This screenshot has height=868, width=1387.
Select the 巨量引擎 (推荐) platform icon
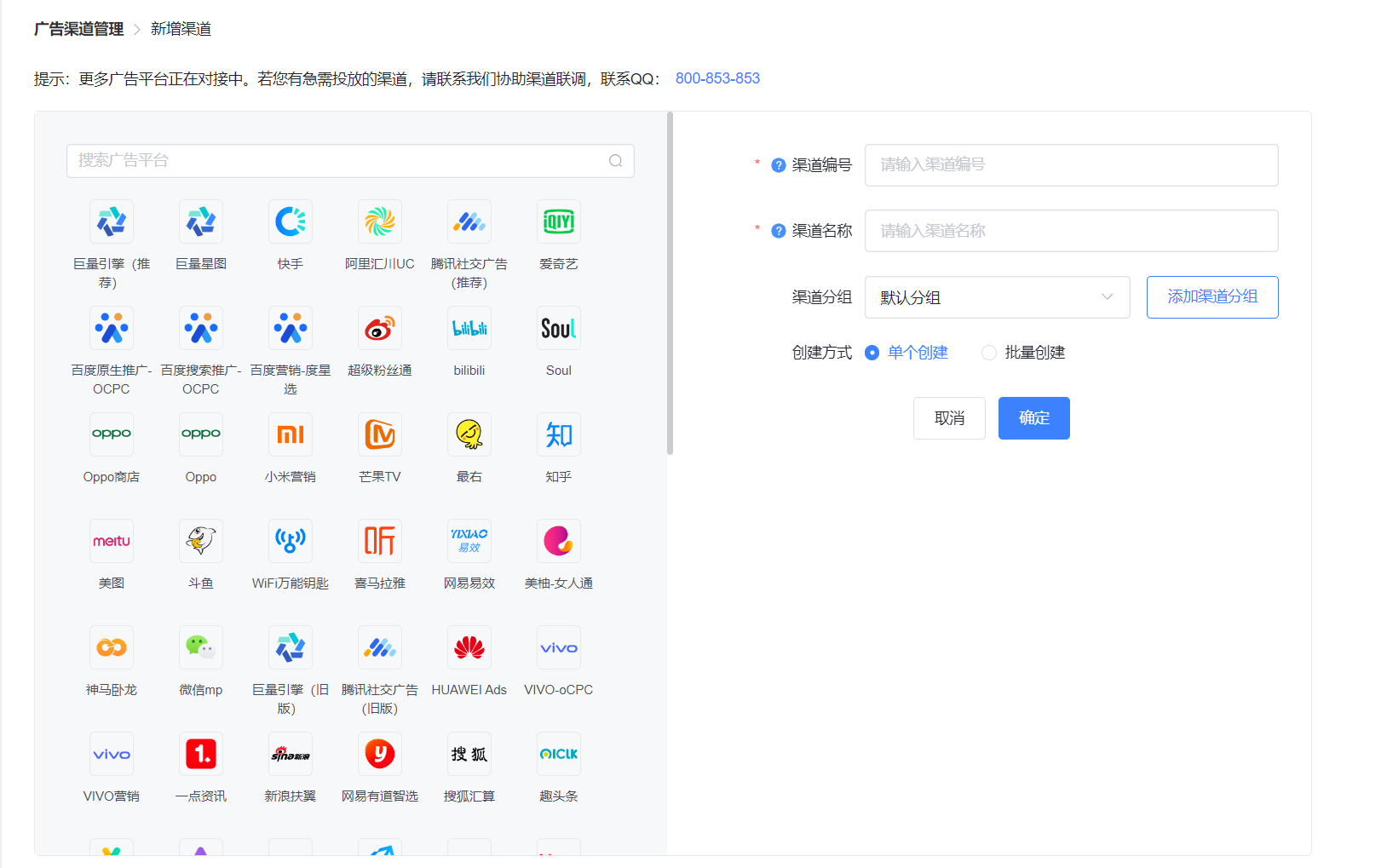112,221
